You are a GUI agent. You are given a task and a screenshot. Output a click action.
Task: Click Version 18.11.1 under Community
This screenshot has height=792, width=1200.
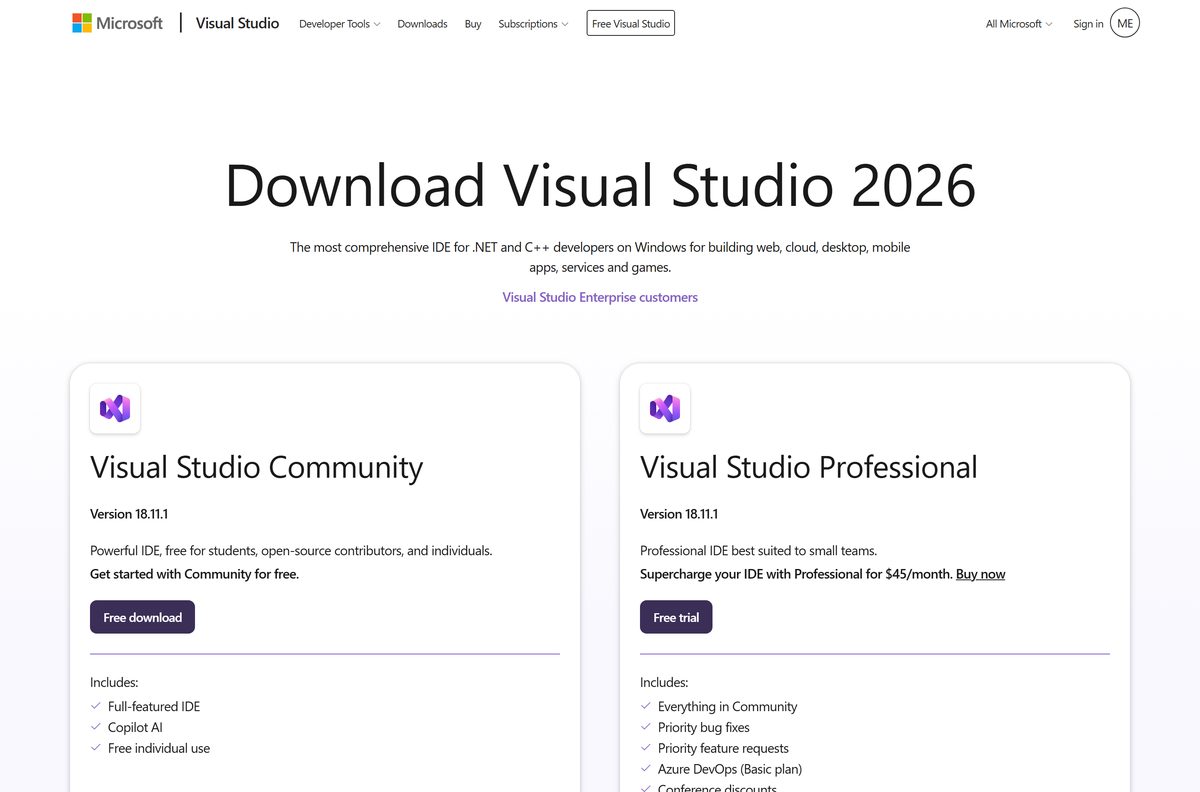[x=129, y=514]
